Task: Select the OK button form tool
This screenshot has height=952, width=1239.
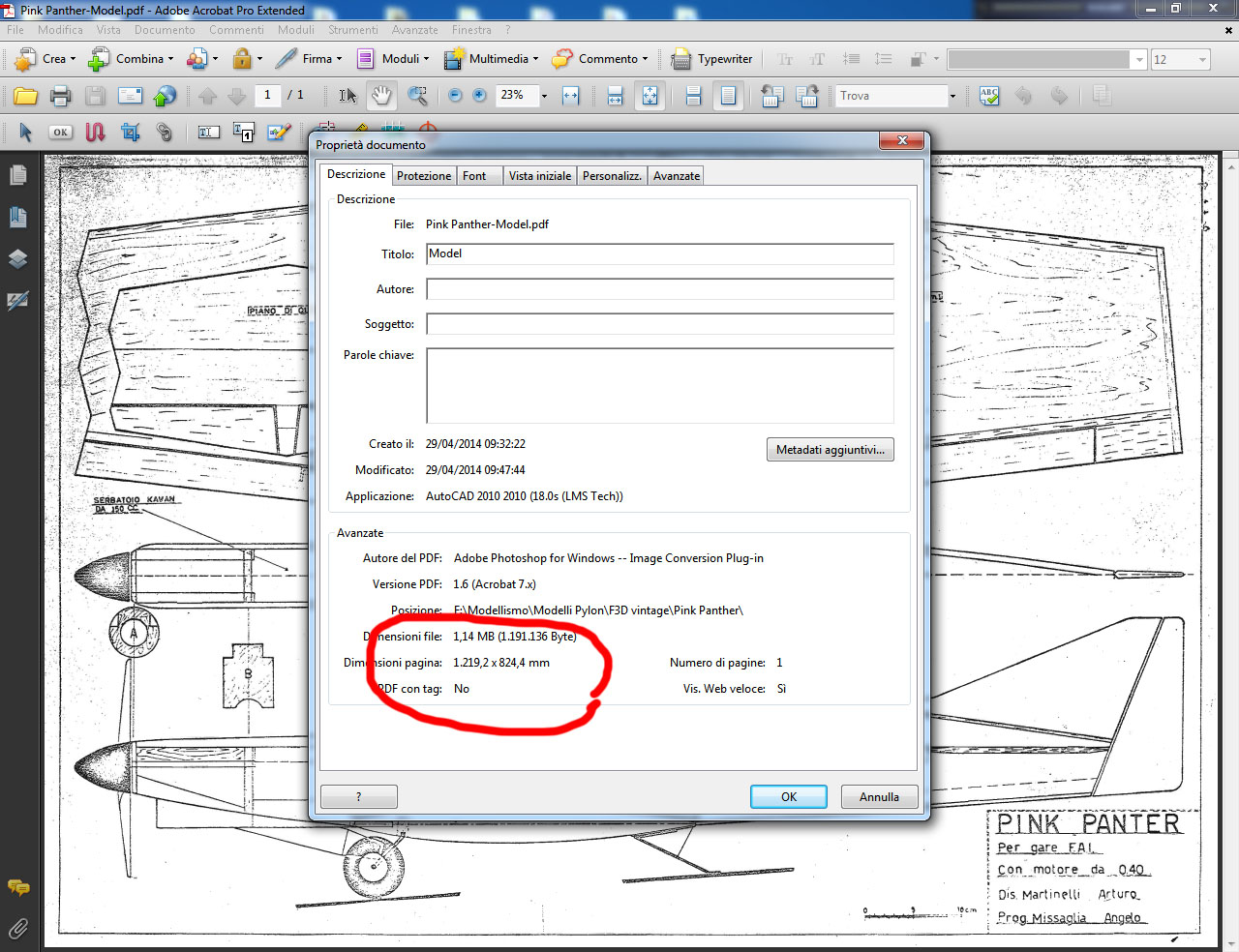Action: (60, 132)
